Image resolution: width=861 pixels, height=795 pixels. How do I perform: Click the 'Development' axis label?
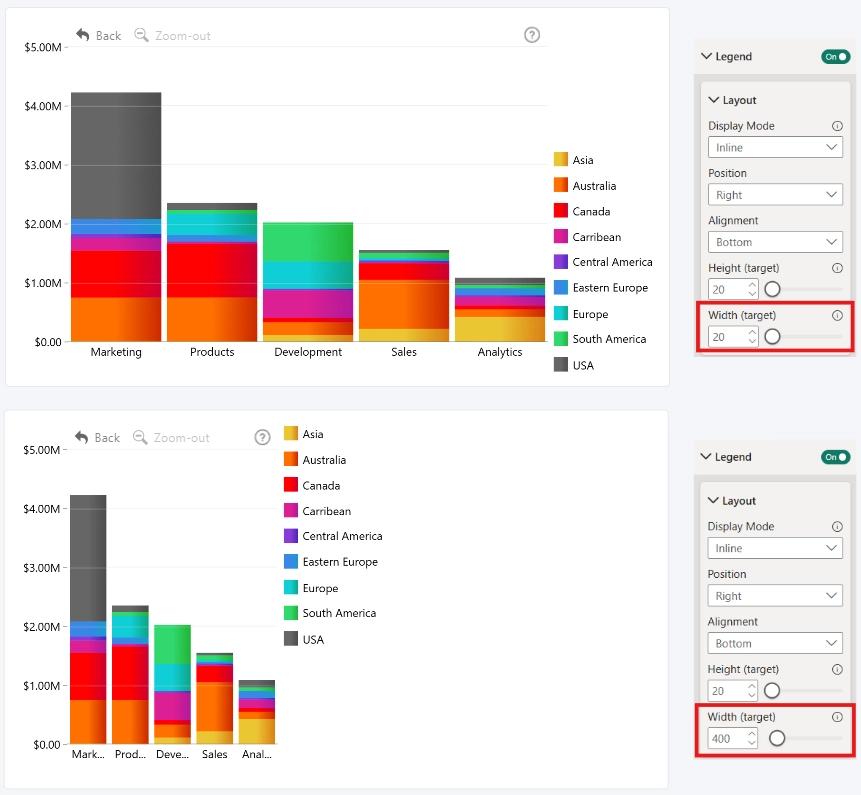pos(308,352)
